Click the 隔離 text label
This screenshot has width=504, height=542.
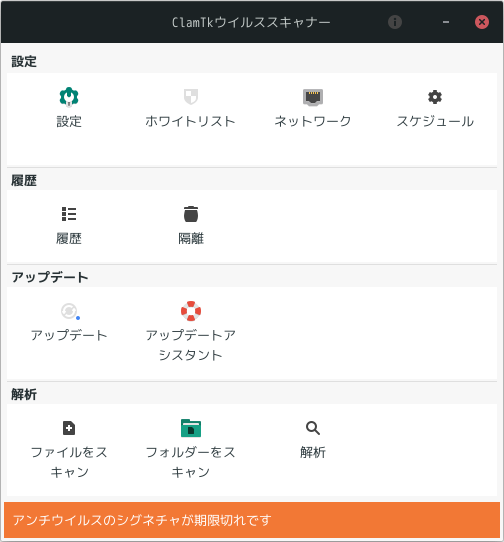(191, 239)
